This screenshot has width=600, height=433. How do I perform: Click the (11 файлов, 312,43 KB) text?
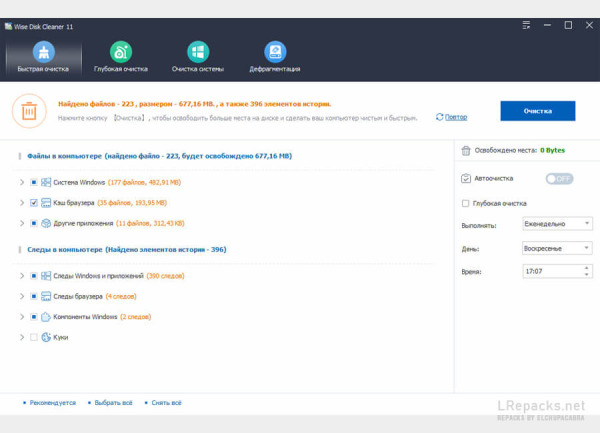[150, 223]
